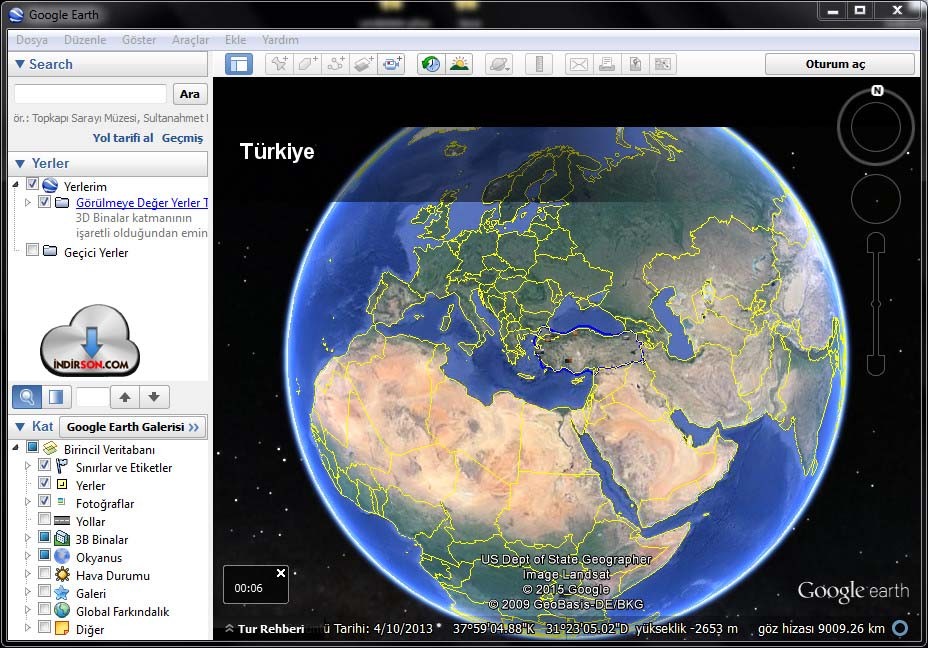Open the Görülmeye Değer Yerler link

[x=142, y=202]
